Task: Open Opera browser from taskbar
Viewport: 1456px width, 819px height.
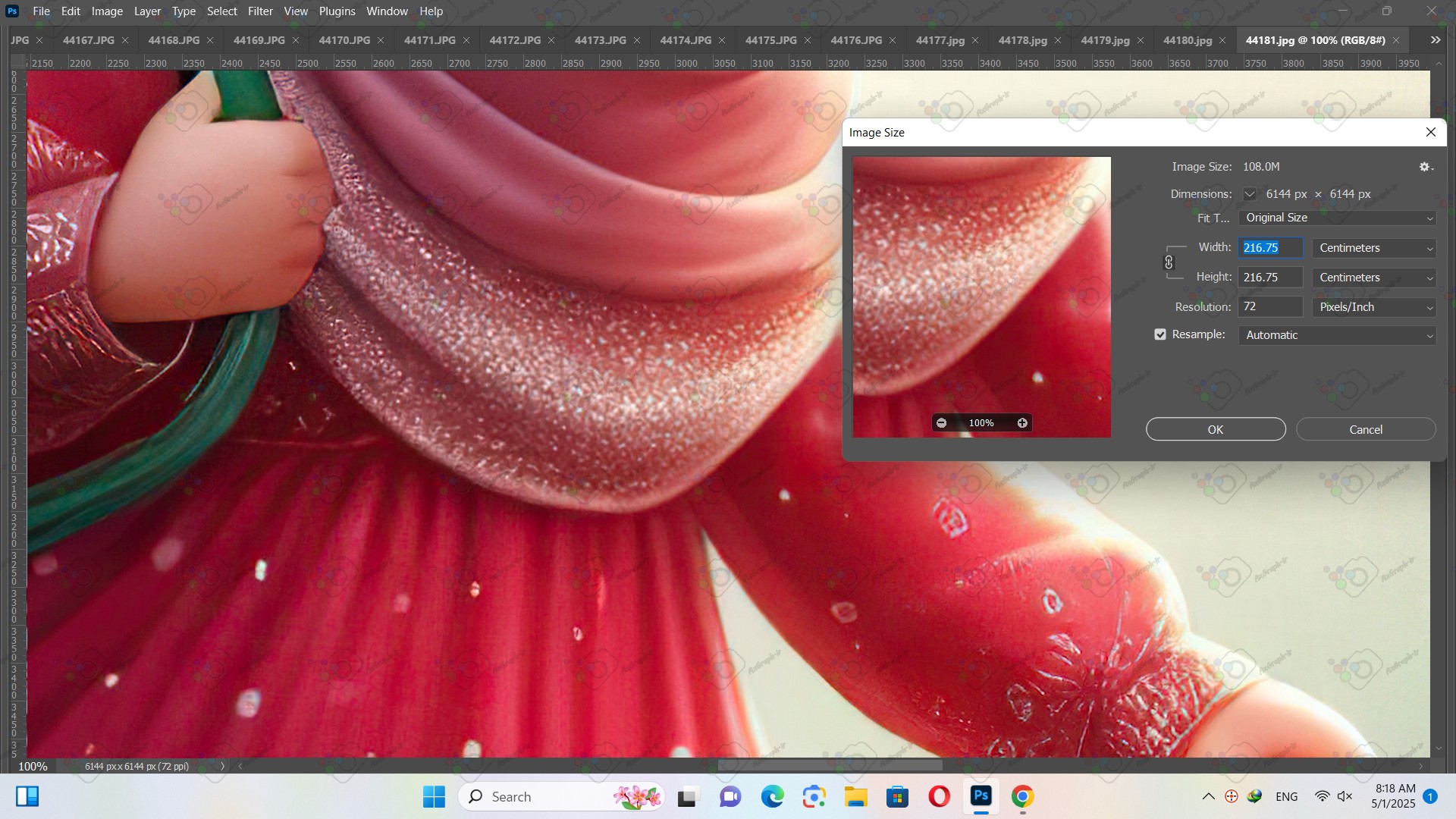Action: point(939,796)
